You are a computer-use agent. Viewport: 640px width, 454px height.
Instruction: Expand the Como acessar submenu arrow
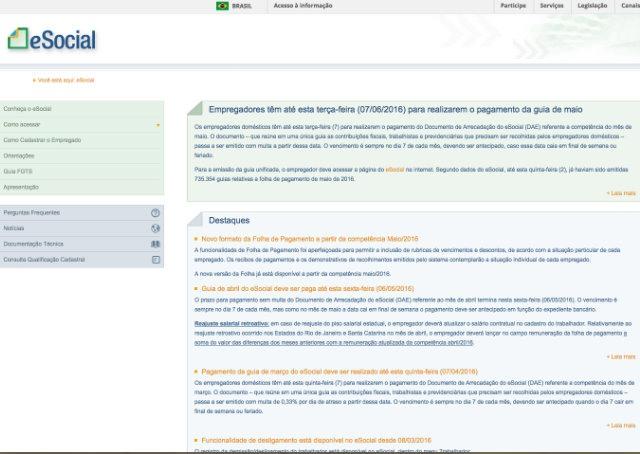coord(158,125)
